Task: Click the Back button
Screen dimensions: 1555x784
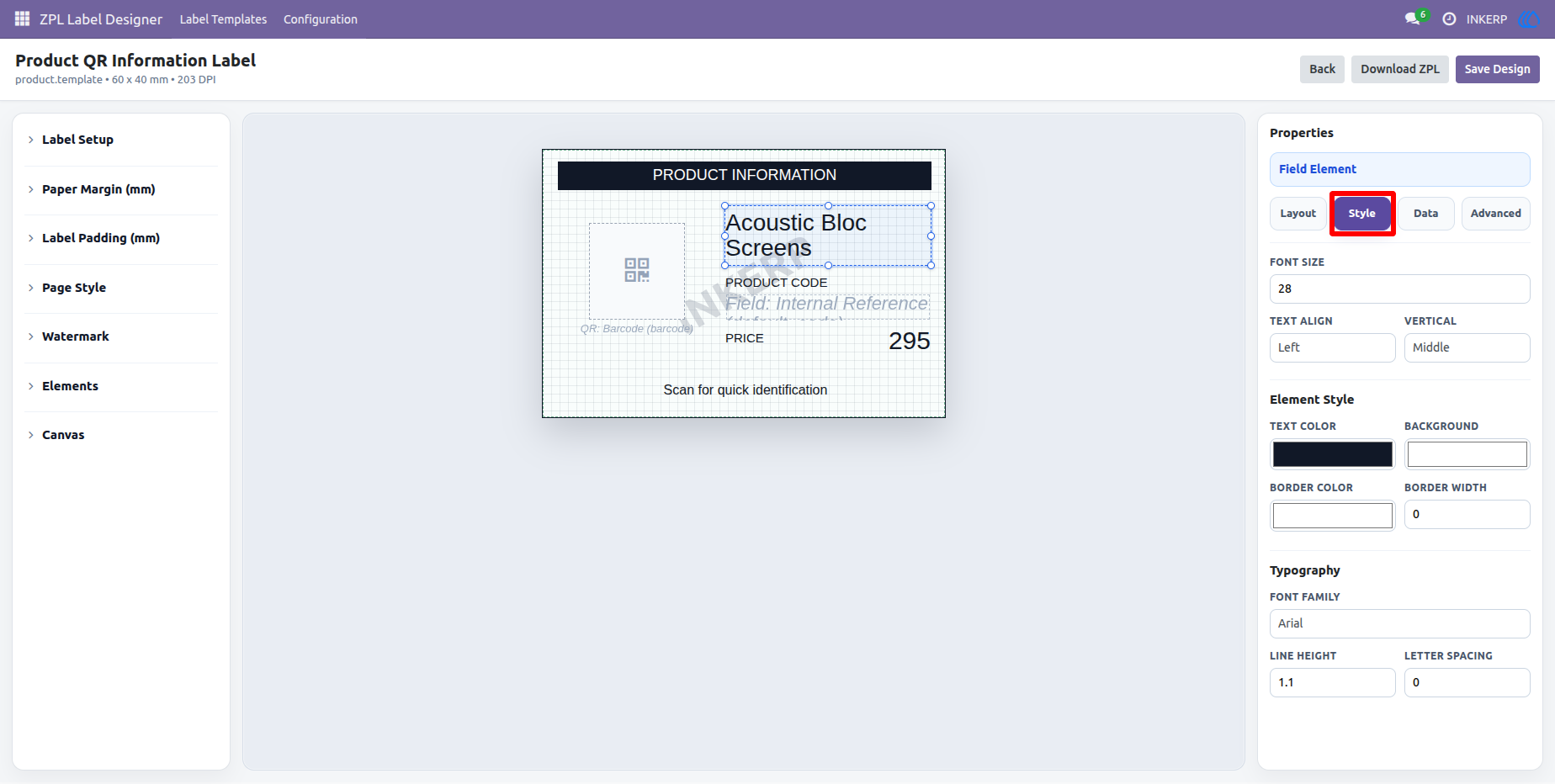Action: coord(1322,69)
